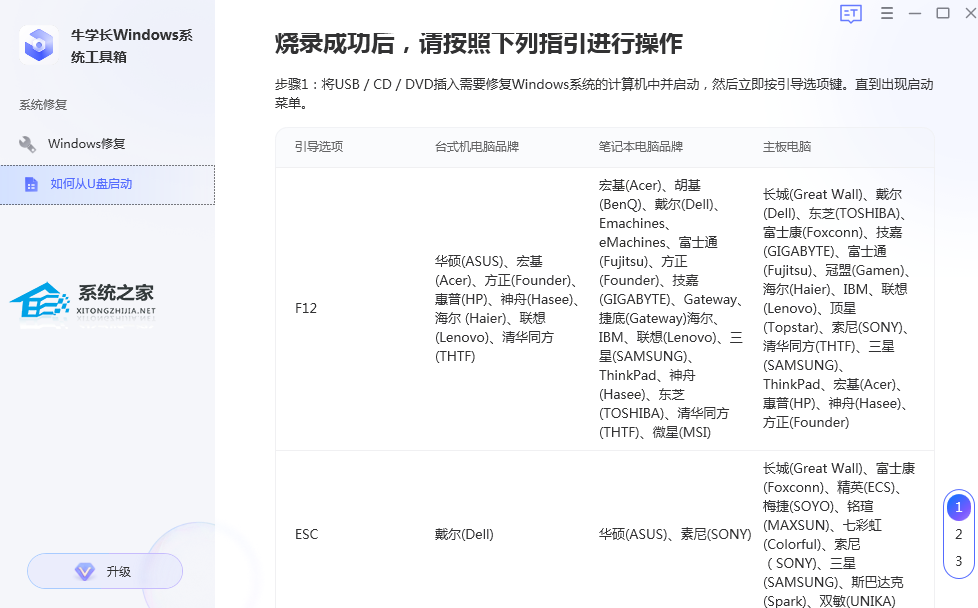Click the 引导选项 column header
The width and height of the screenshot is (978, 608).
[x=319, y=147]
